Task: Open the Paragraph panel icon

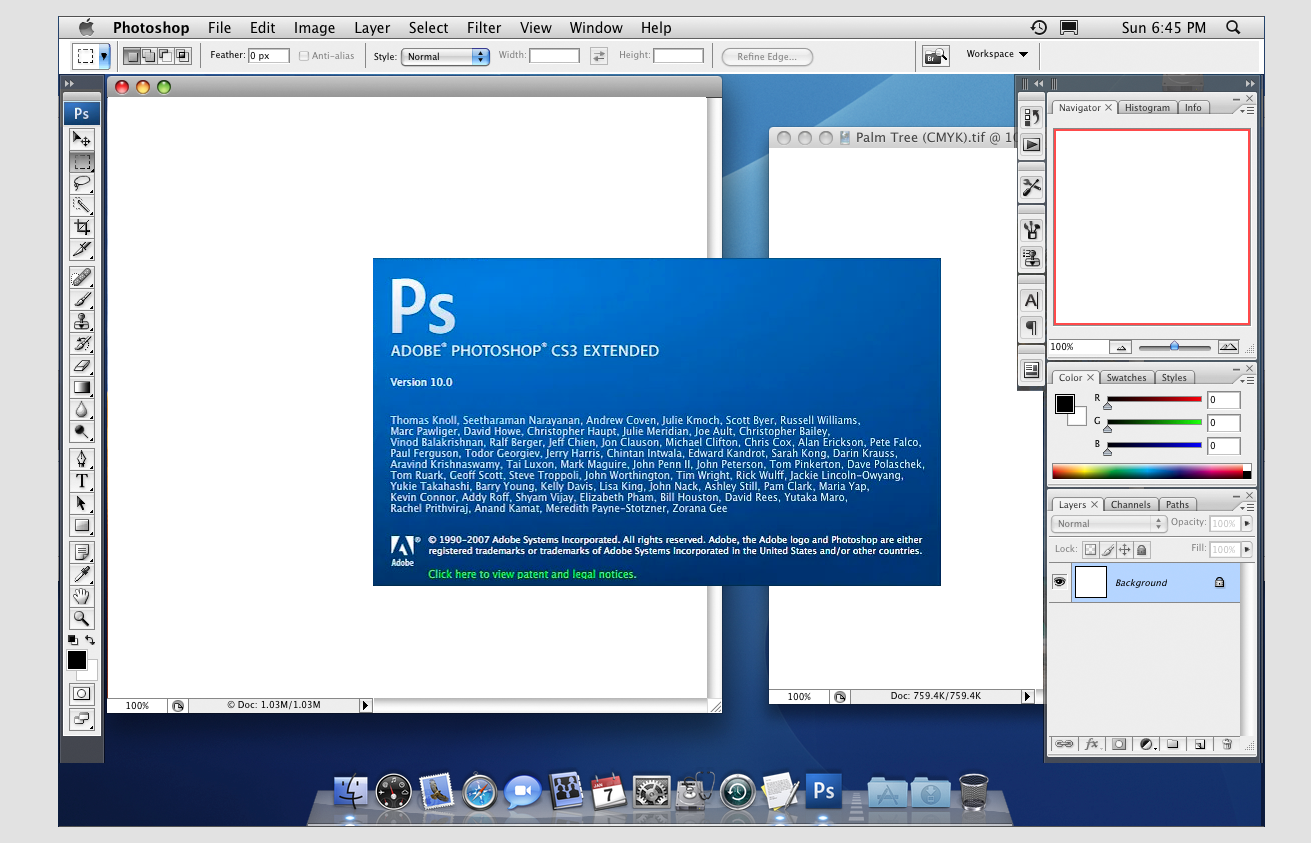Action: pyautogui.click(x=1031, y=327)
